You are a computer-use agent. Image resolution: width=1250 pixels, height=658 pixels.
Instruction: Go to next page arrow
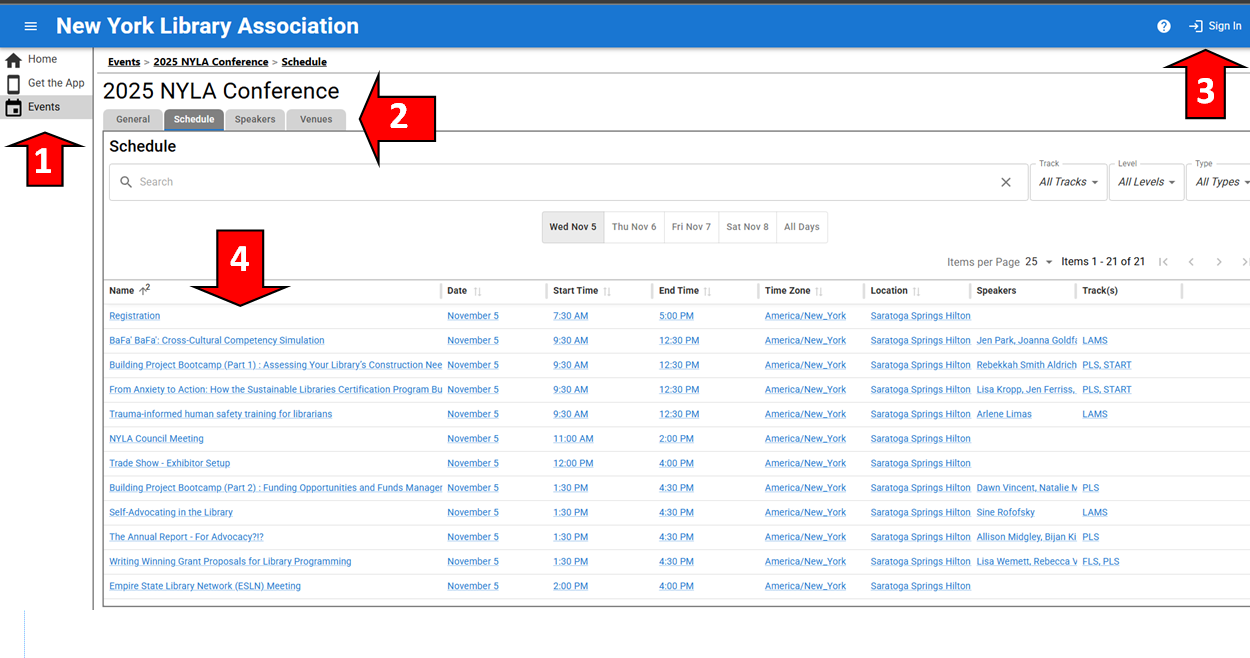tap(1218, 262)
